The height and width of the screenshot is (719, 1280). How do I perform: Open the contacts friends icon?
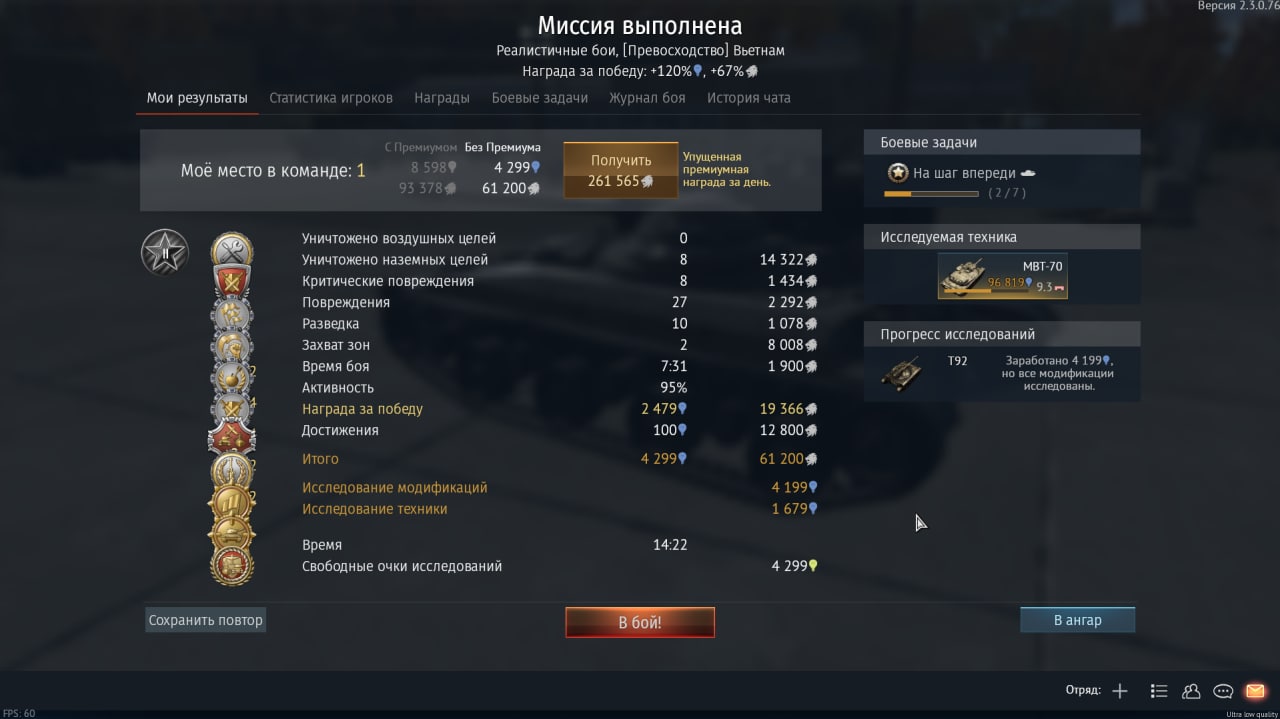(1191, 691)
